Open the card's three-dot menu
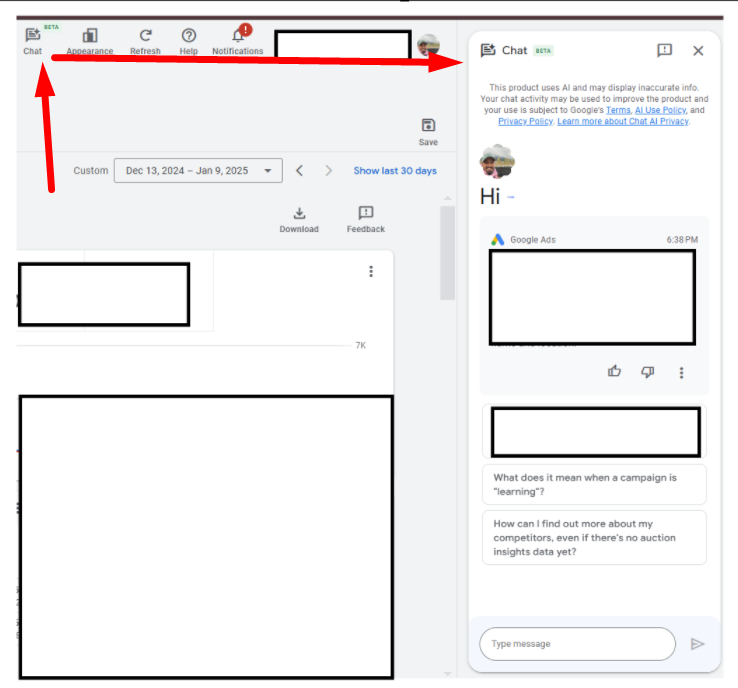Screen dimensions: 738x688 [x=371, y=271]
